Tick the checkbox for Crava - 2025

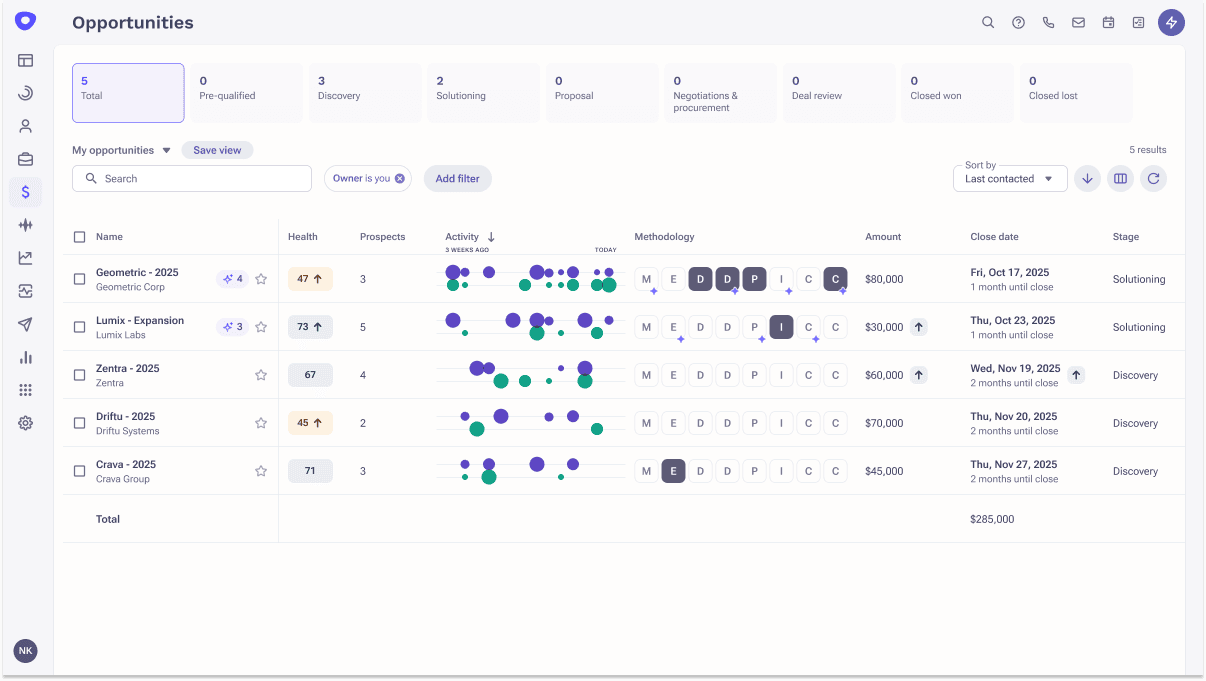click(x=80, y=471)
